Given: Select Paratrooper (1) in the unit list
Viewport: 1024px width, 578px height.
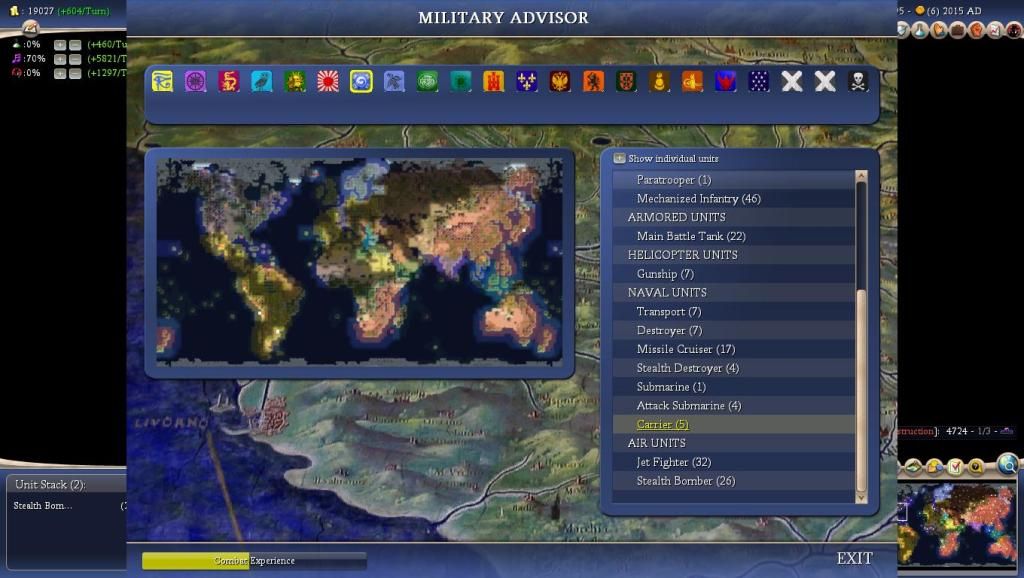Looking at the screenshot, I should coord(733,180).
